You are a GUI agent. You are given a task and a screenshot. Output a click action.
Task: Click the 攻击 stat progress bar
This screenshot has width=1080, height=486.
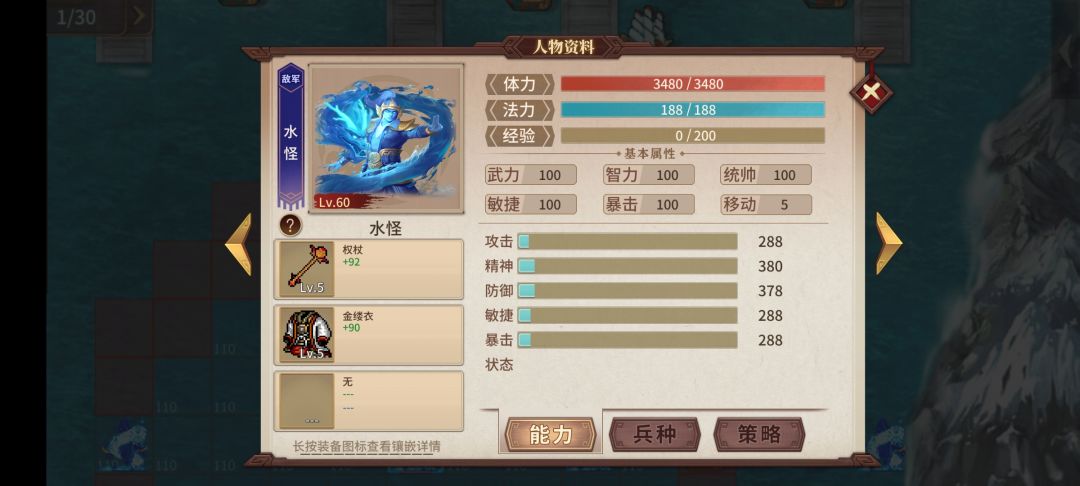coord(627,242)
